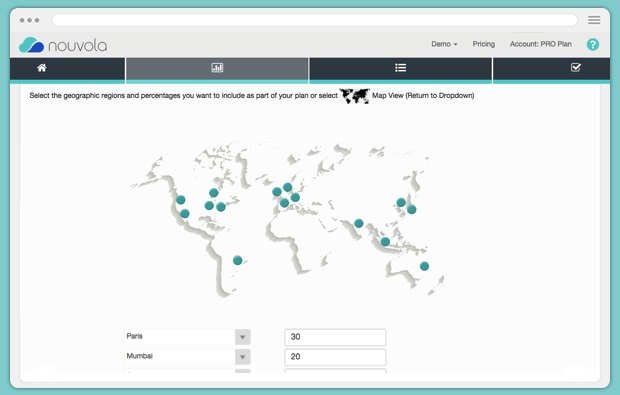620x395 pixels.
Task: Open the checkmark tasks tab icon
Action: 576,68
